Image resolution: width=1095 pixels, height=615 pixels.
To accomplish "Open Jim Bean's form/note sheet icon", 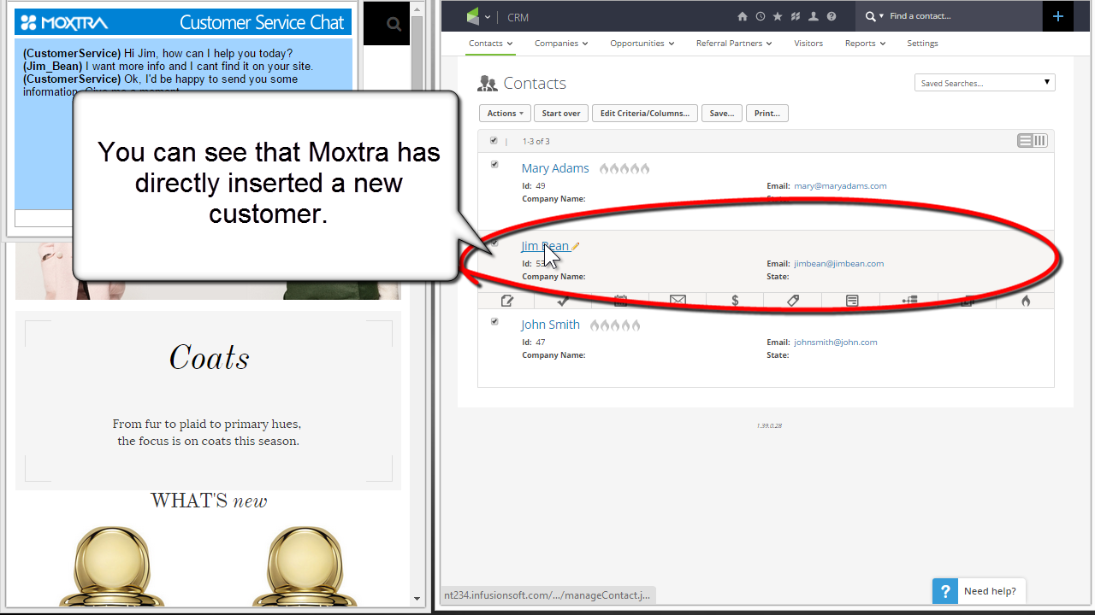I will click(x=852, y=301).
